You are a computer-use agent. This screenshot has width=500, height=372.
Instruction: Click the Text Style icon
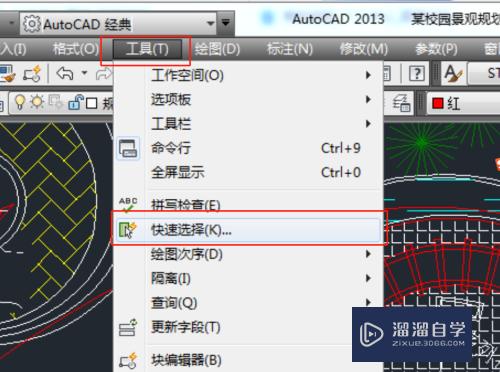pyautogui.click(x=453, y=73)
